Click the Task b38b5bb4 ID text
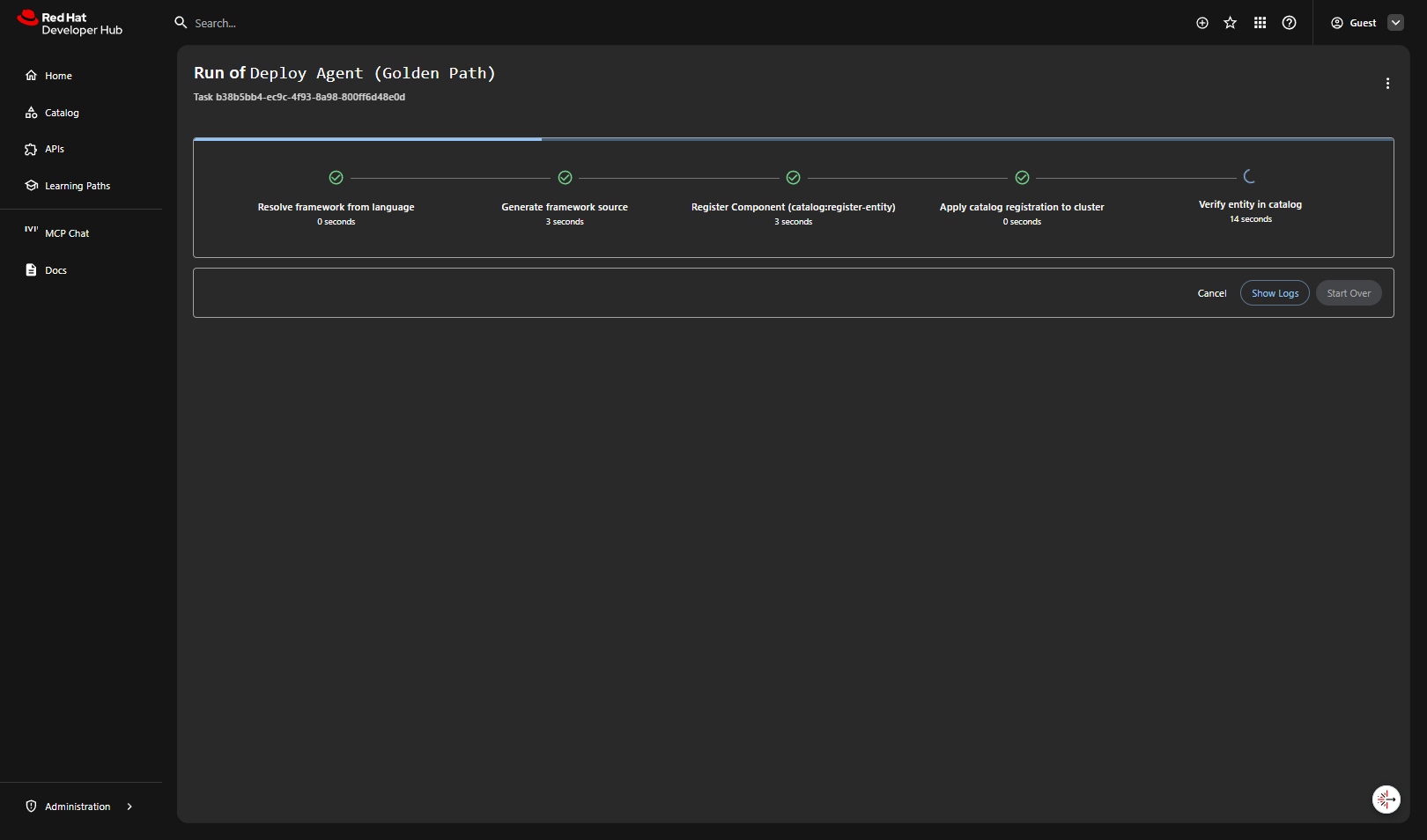Image resolution: width=1427 pixels, height=840 pixels. click(299, 97)
